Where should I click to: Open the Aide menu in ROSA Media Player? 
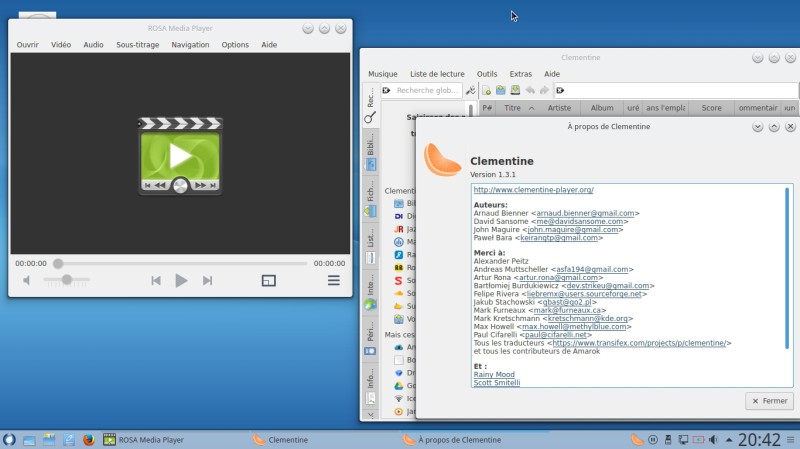(269, 44)
